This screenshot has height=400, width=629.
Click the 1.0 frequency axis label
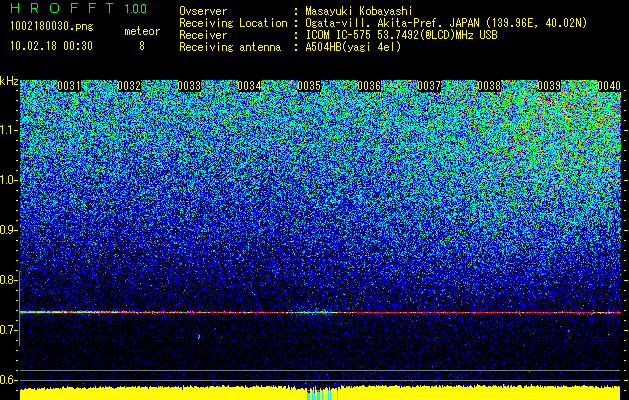coord(9,180)
